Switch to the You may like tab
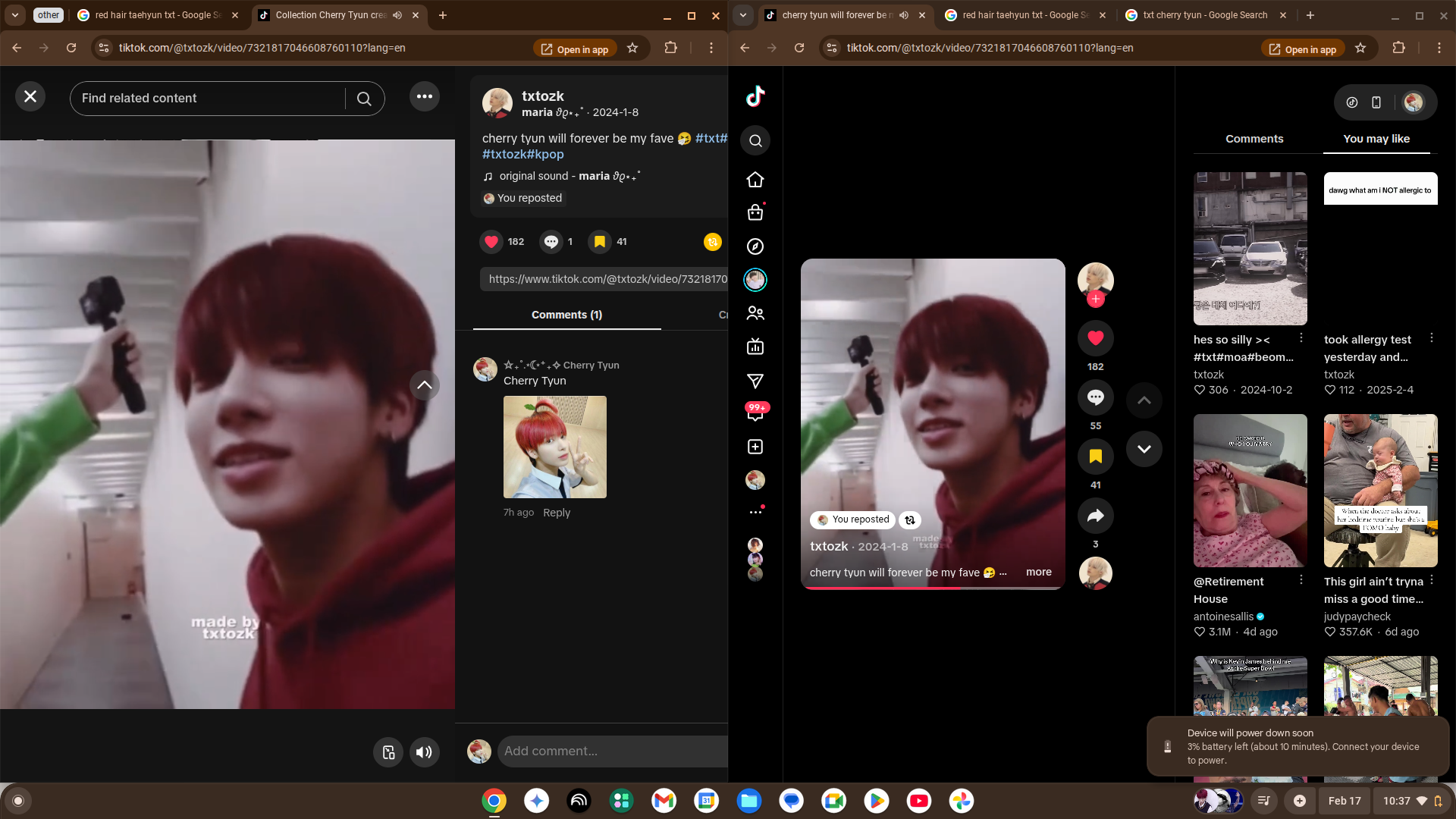This screenshot has height=819, width=1456. coord(1376,139)
